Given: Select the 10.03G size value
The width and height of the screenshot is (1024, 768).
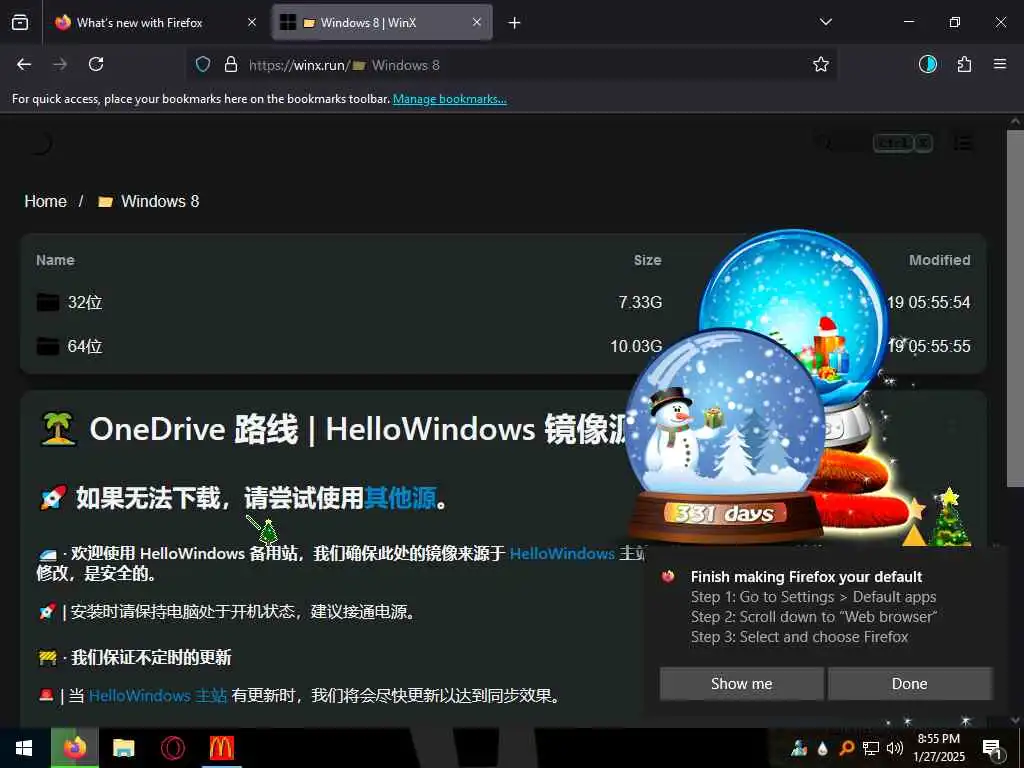Looking at the screenshot, I should pyautogui.click(x=636, y=346).
